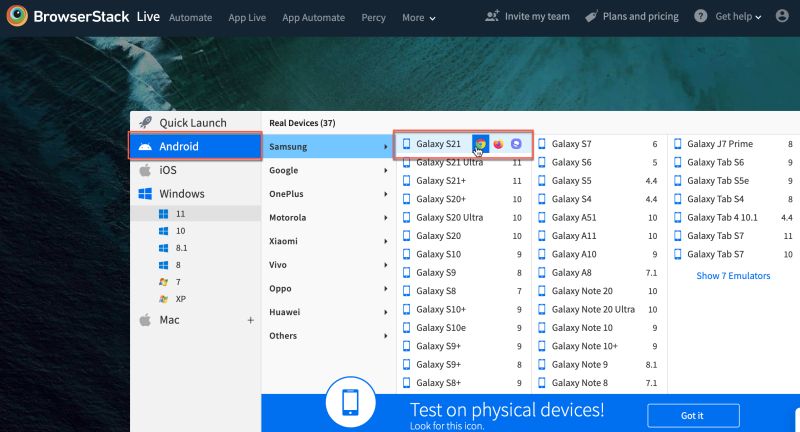Expand the More dropdown in top navigation
This screenshot has height=432, width=800.
418,18
